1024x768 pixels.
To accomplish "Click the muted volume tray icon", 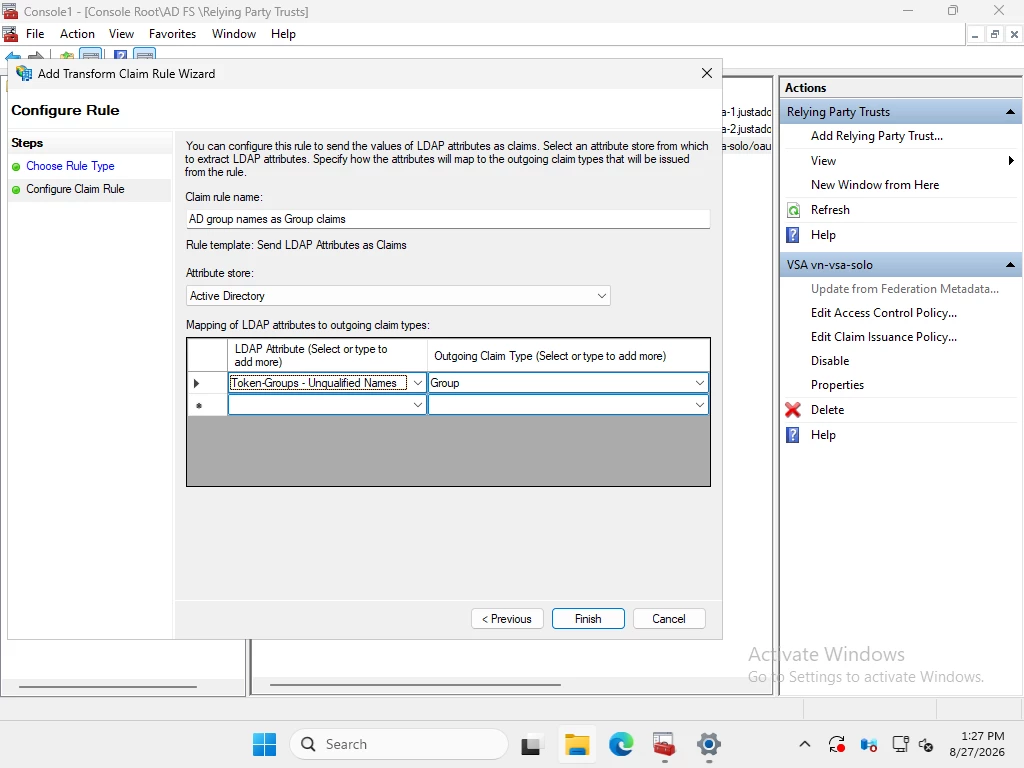I will (x=926, y=744).
